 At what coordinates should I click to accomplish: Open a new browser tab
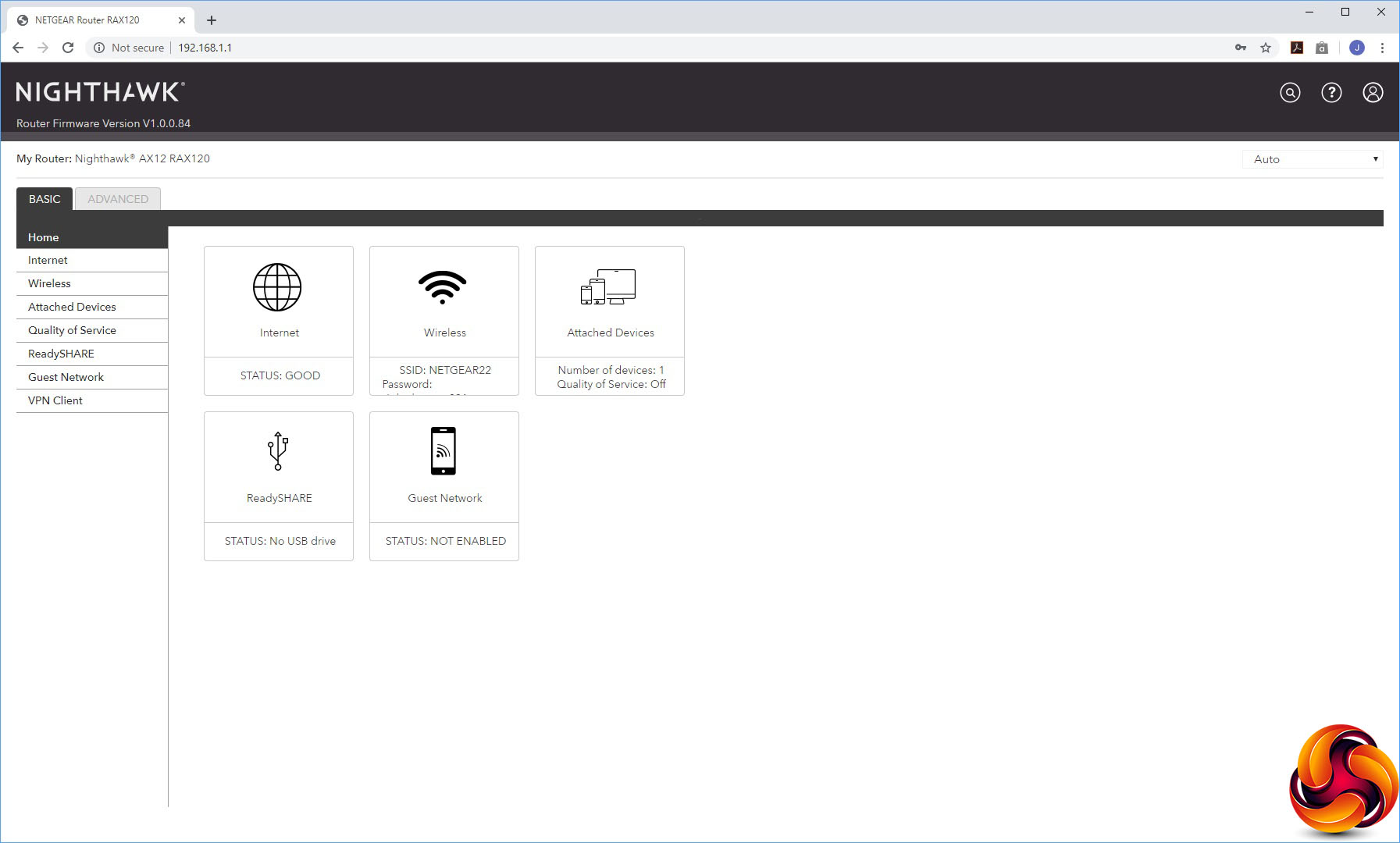click(x=212, y=20)
